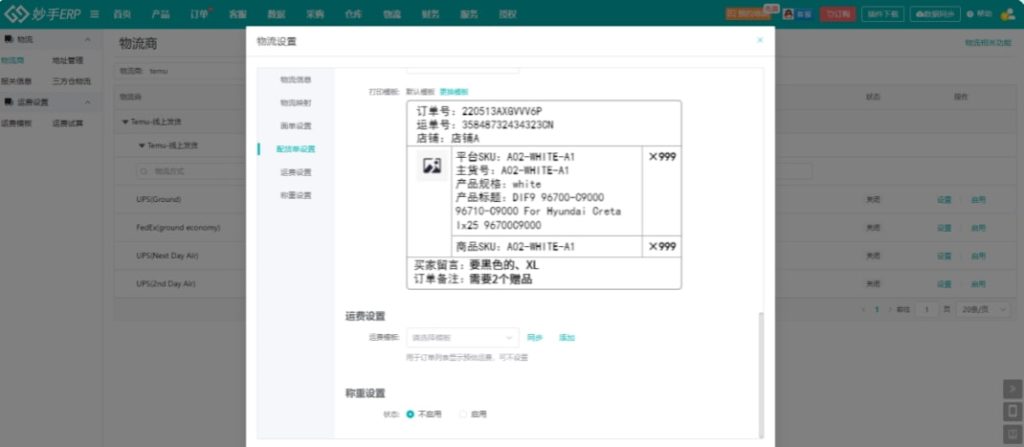
Task: Click 设置 in the UPS(Next Day Air) row
Action: point(944,256)
